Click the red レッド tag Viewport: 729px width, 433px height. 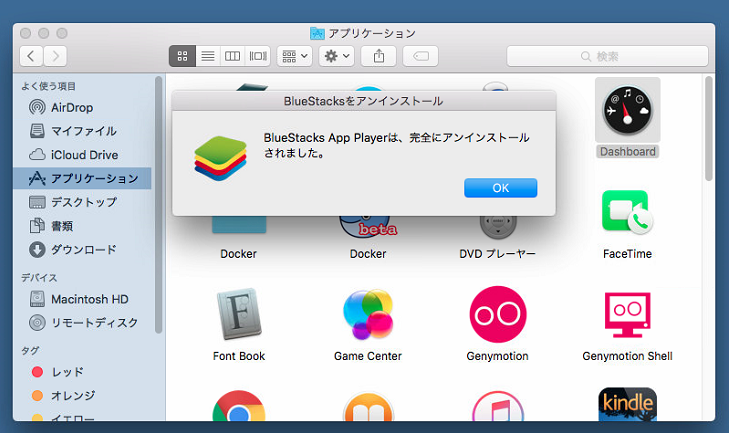click(38, 372)
